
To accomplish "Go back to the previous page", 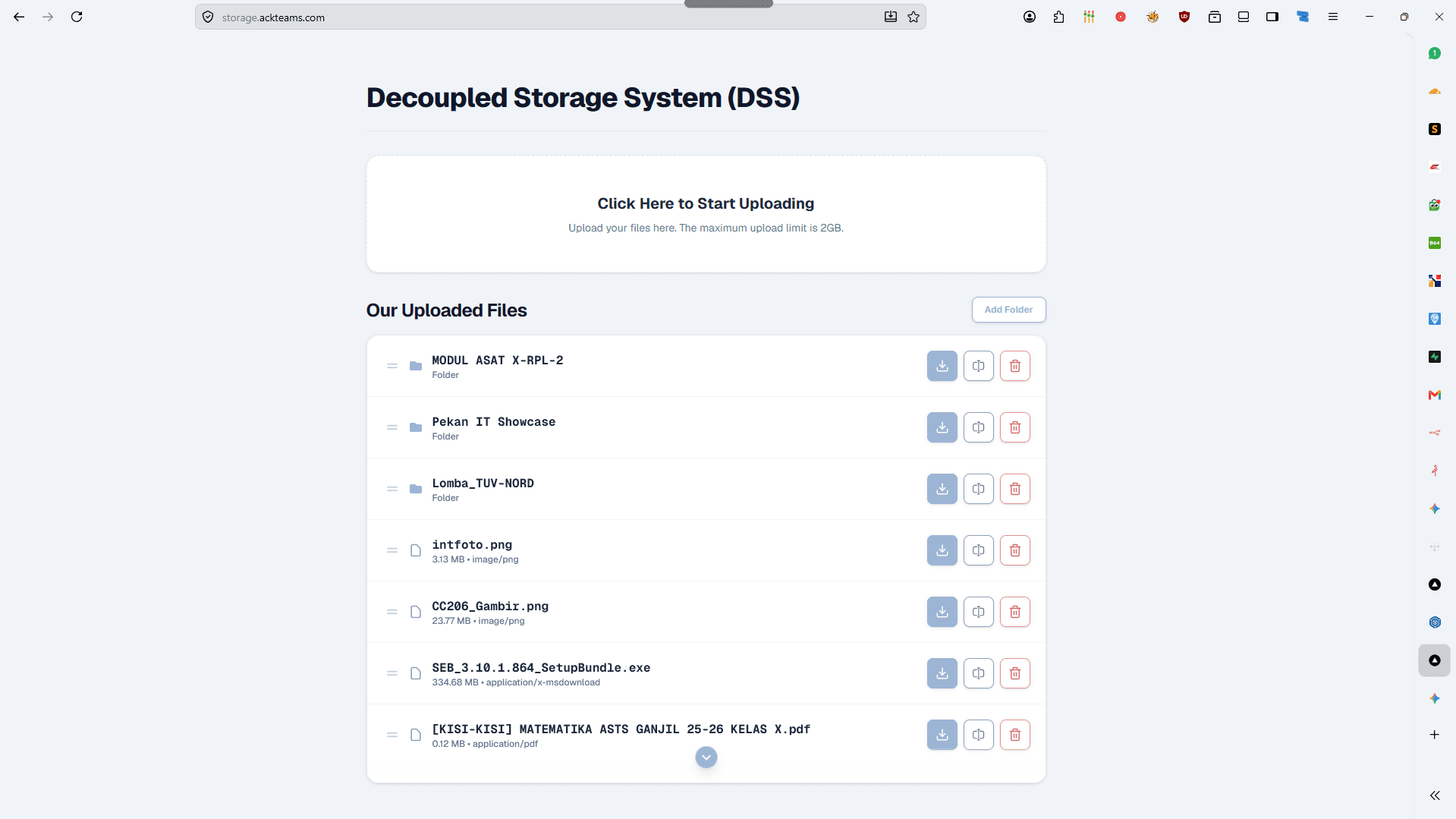I will 19,17.
